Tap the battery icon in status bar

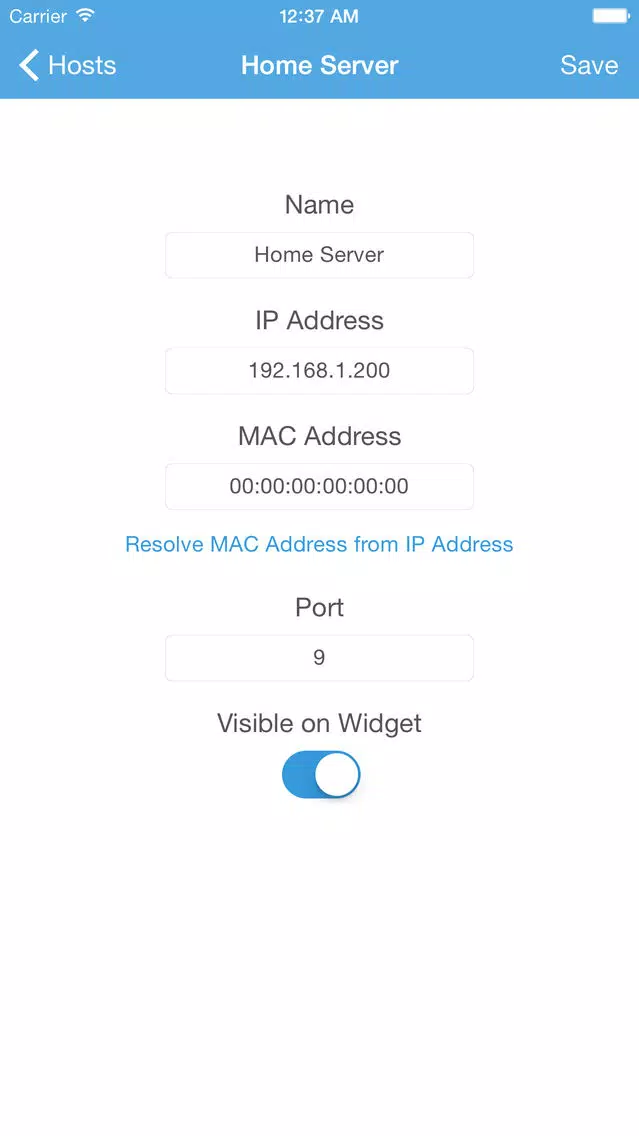click(609, 16)
